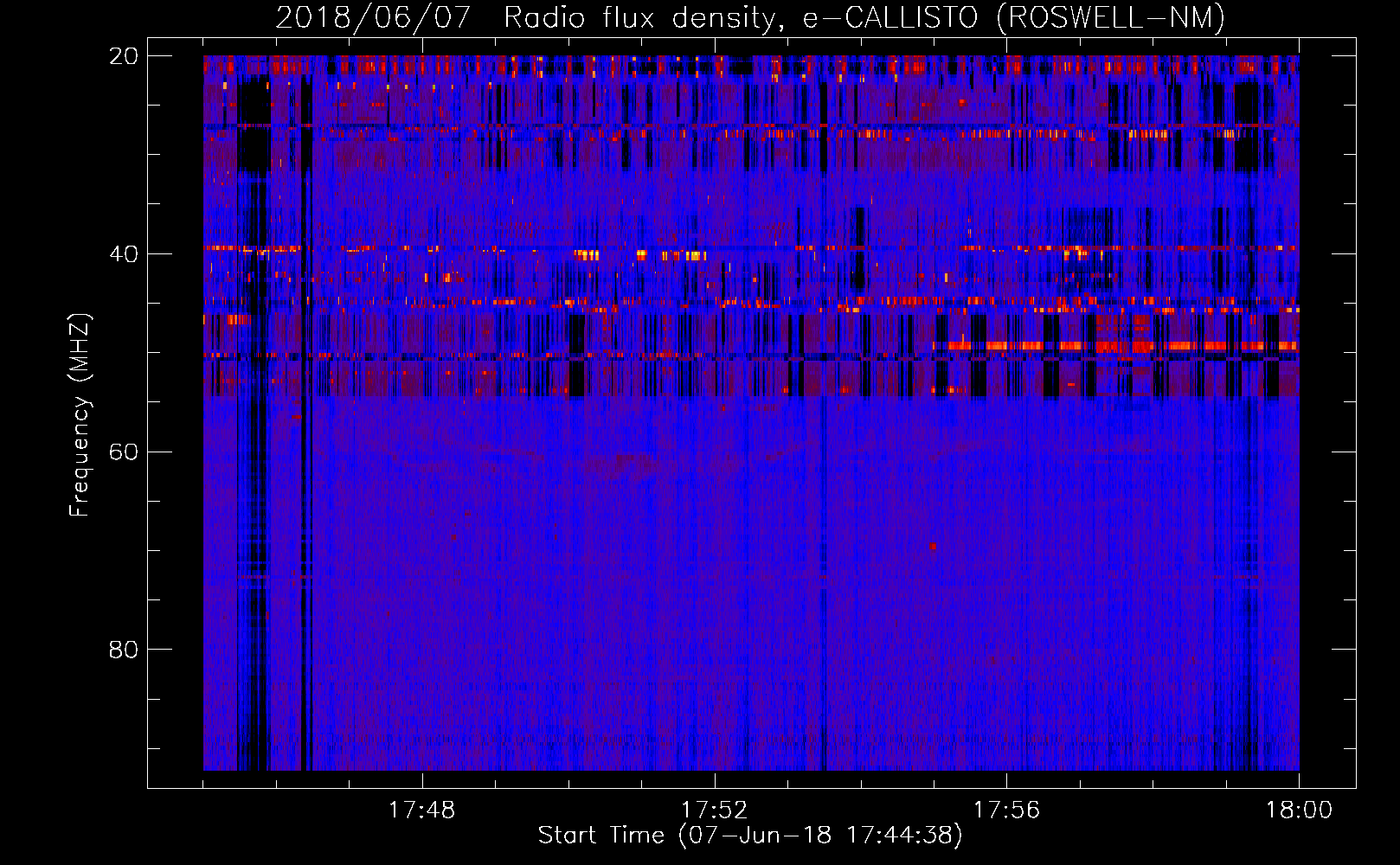The image size is (1400, 865).
Task: Click the 17:52 time tick label
Action: pos(714,810)
